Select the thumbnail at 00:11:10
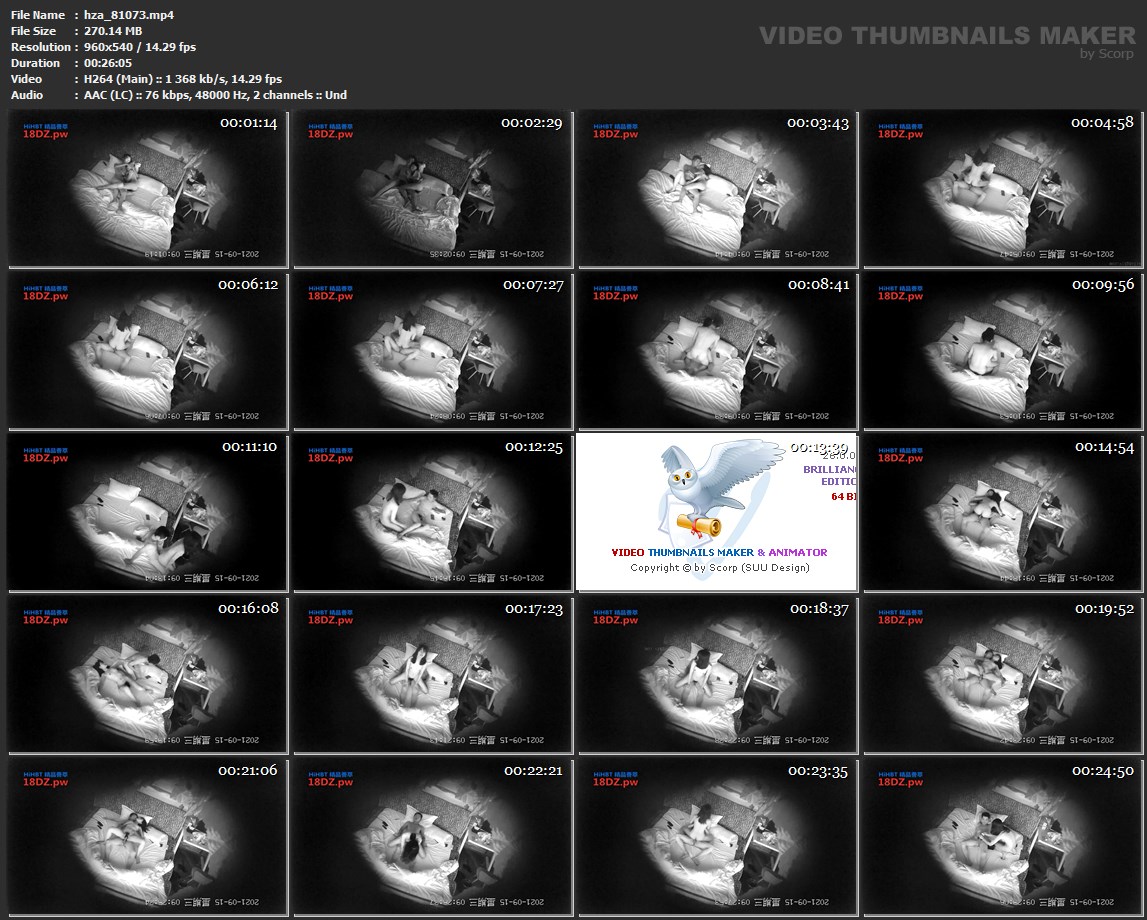 tap(147, 514)
